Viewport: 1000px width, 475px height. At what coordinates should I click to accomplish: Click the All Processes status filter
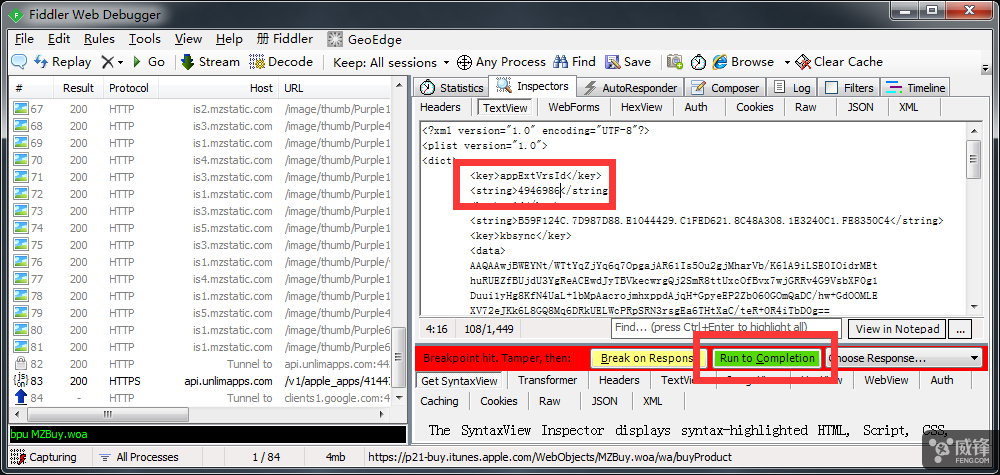click(x=139, y=457)
